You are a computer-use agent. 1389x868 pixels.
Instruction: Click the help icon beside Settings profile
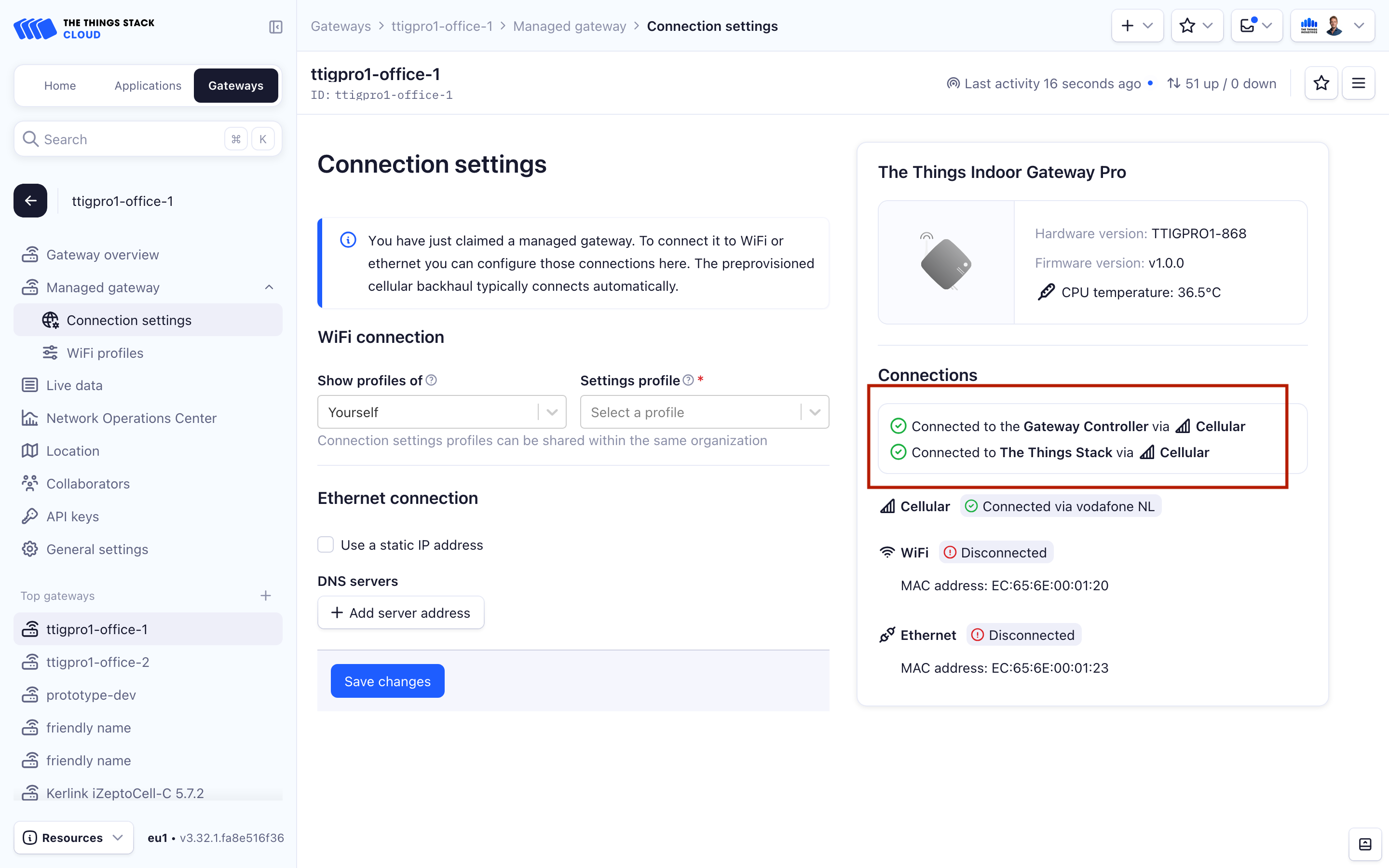click(x=688, y=380)
